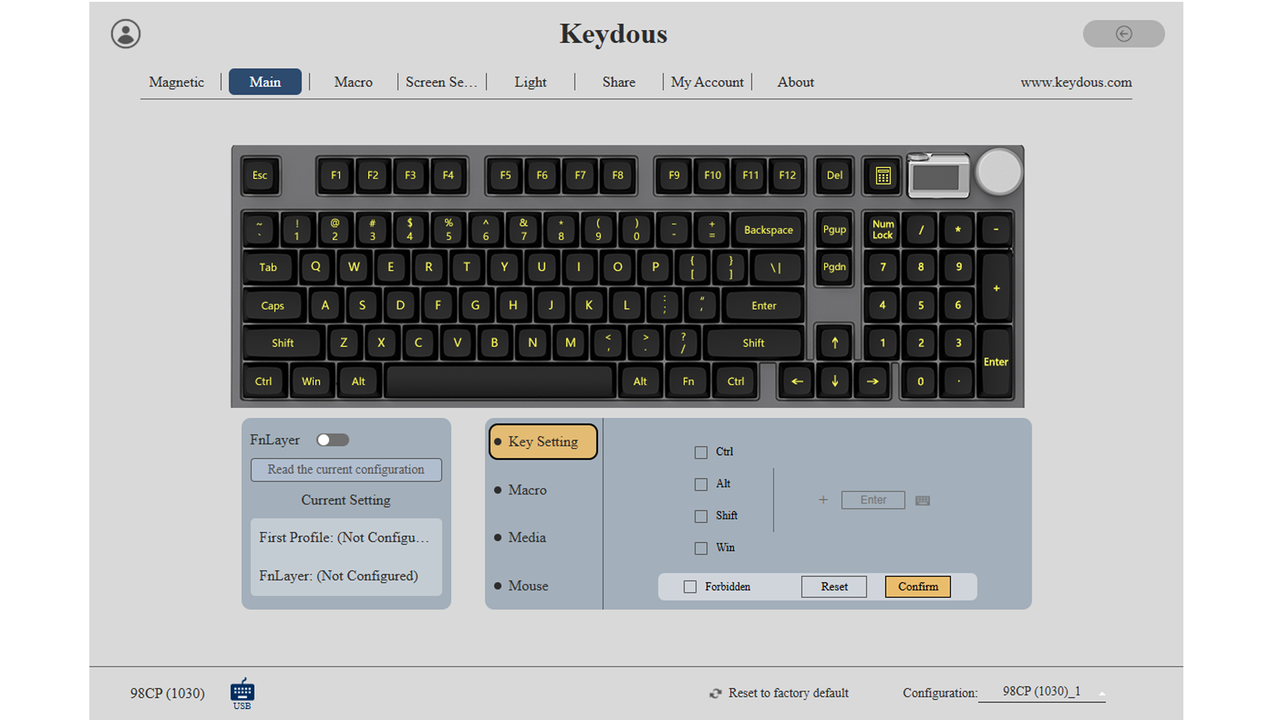Viewport: 1280px width, 720px height.
Task: Check the Alt modifier checkbox
Action: [x=701, y=484]
